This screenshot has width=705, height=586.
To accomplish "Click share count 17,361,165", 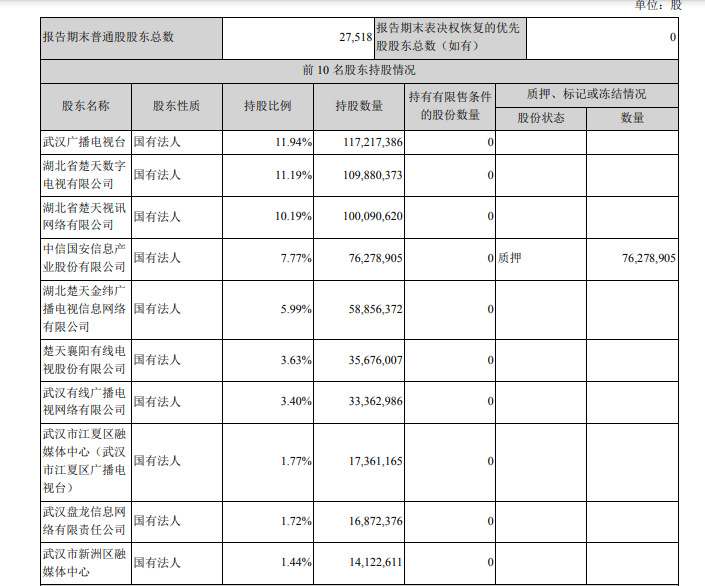I will coord(375,461).
